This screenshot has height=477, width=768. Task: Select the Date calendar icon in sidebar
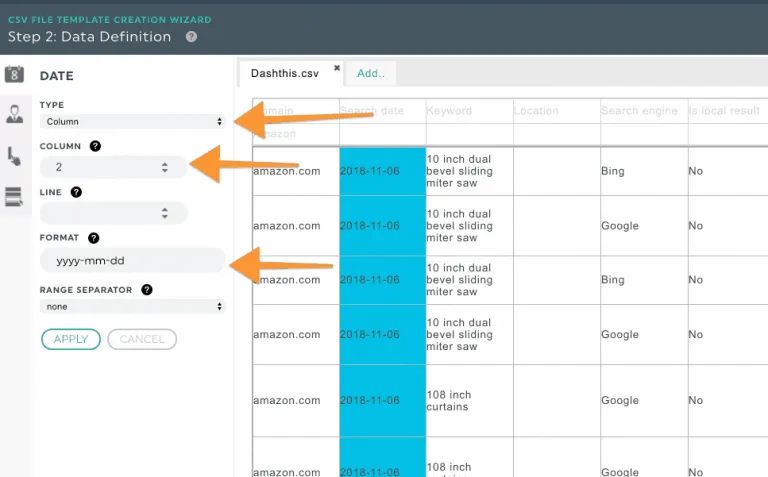14,74
